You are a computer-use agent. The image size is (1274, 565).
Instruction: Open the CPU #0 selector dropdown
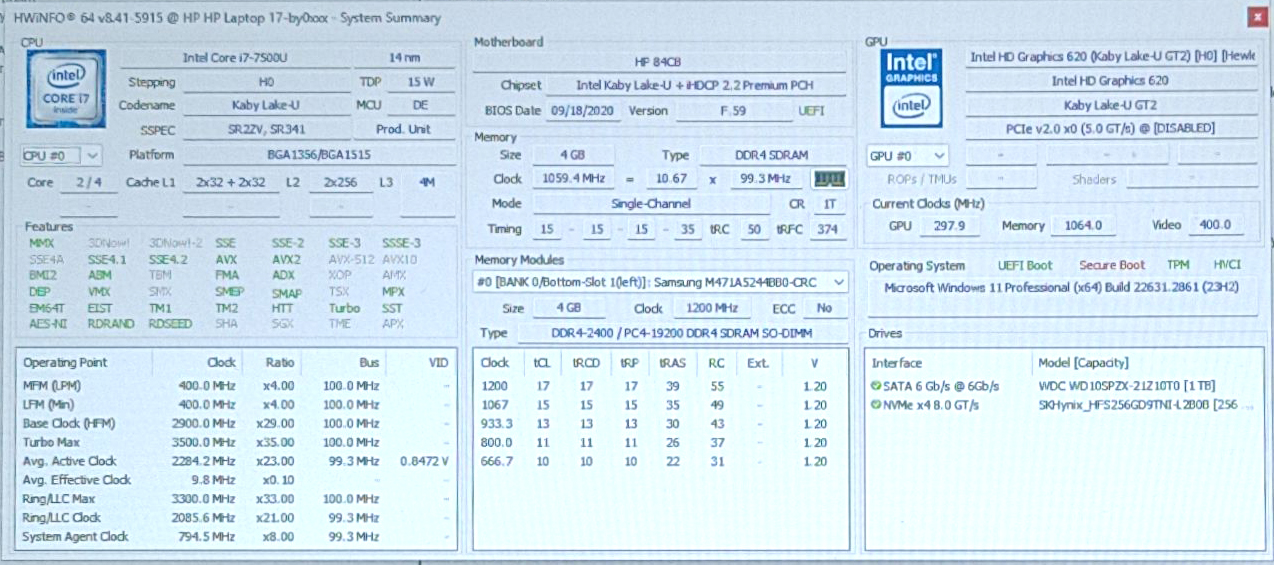coord(62,156)
